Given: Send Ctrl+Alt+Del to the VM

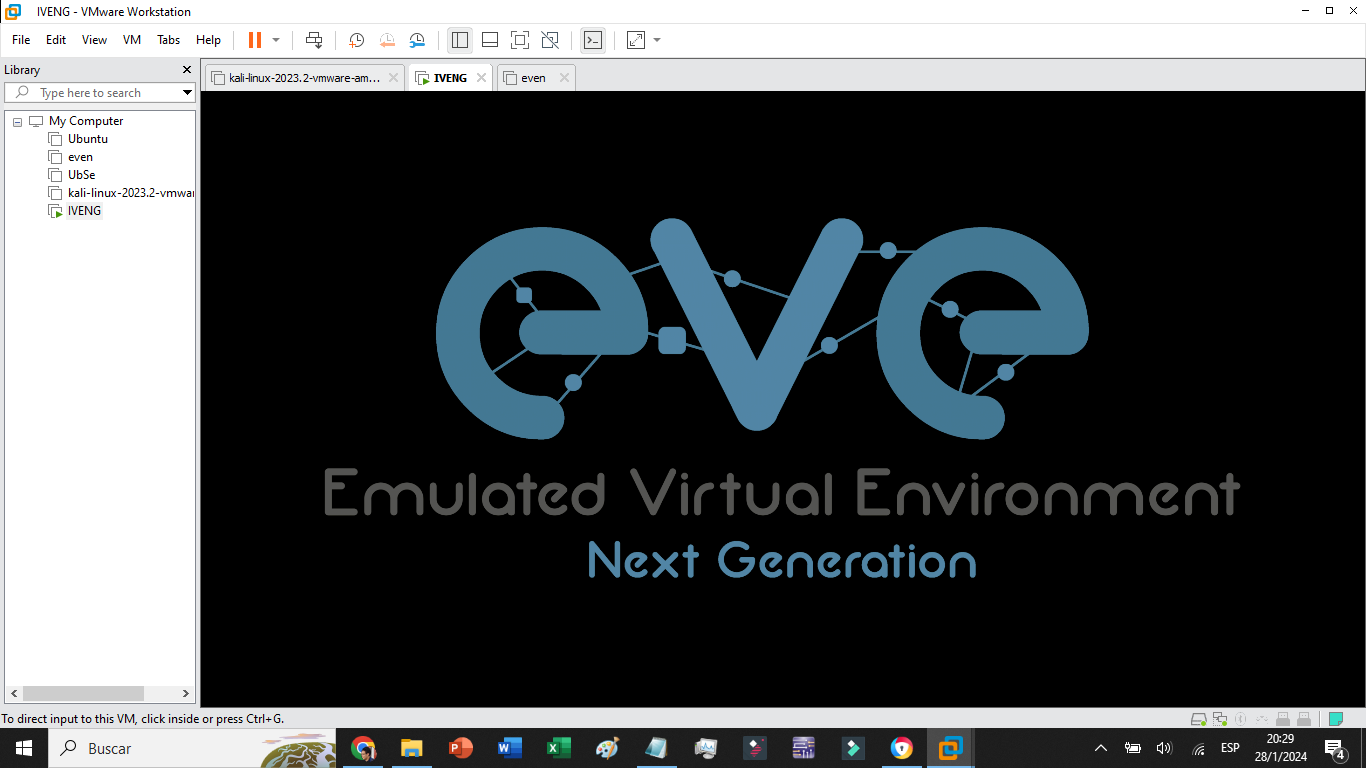Looking at the screenshot, I should (314, 40).
